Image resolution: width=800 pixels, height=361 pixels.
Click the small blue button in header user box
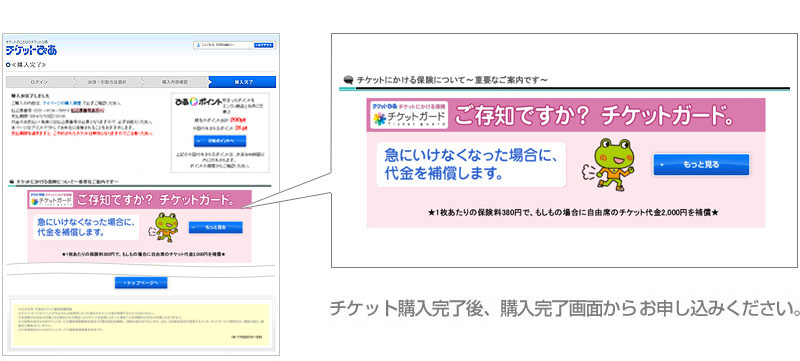pyautogui.click(x=264, y=45)
